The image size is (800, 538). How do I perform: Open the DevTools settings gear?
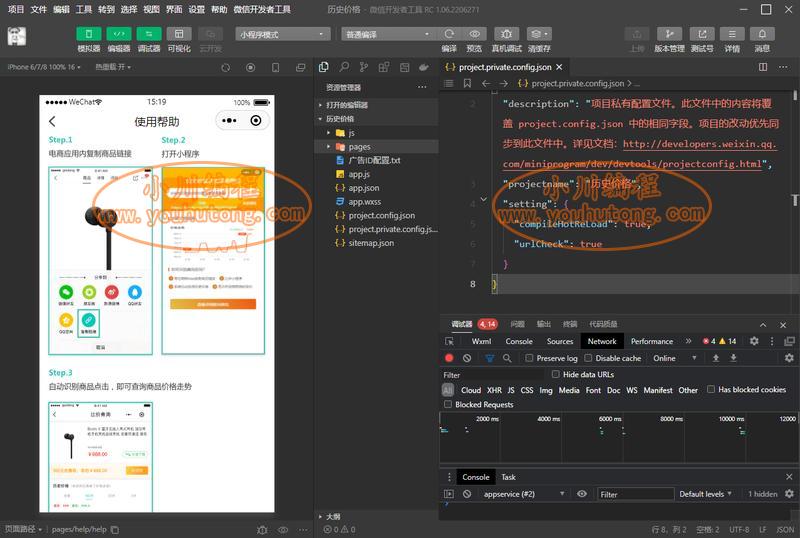click(x=754, y=341)
